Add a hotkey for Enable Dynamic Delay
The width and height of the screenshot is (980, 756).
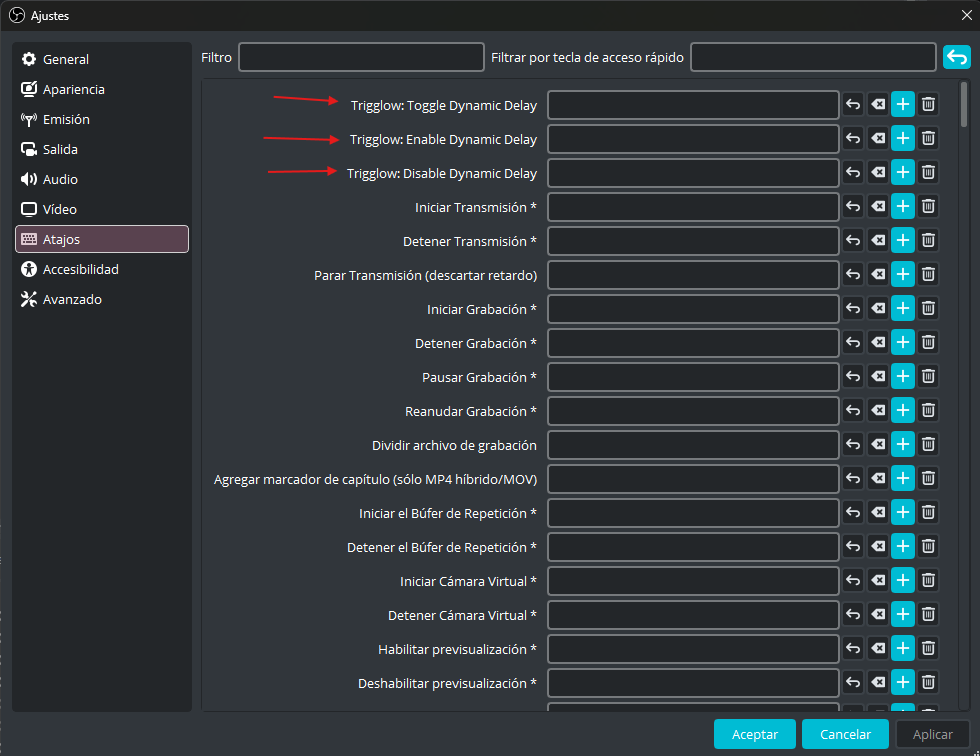[x=902, y=138]
